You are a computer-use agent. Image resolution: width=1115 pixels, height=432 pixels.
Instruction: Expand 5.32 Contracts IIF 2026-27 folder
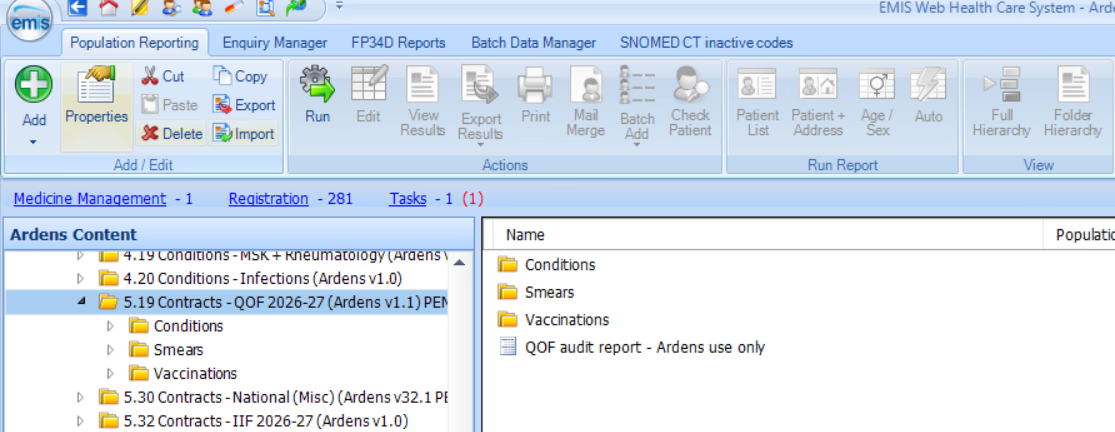(x=80, y=420)
